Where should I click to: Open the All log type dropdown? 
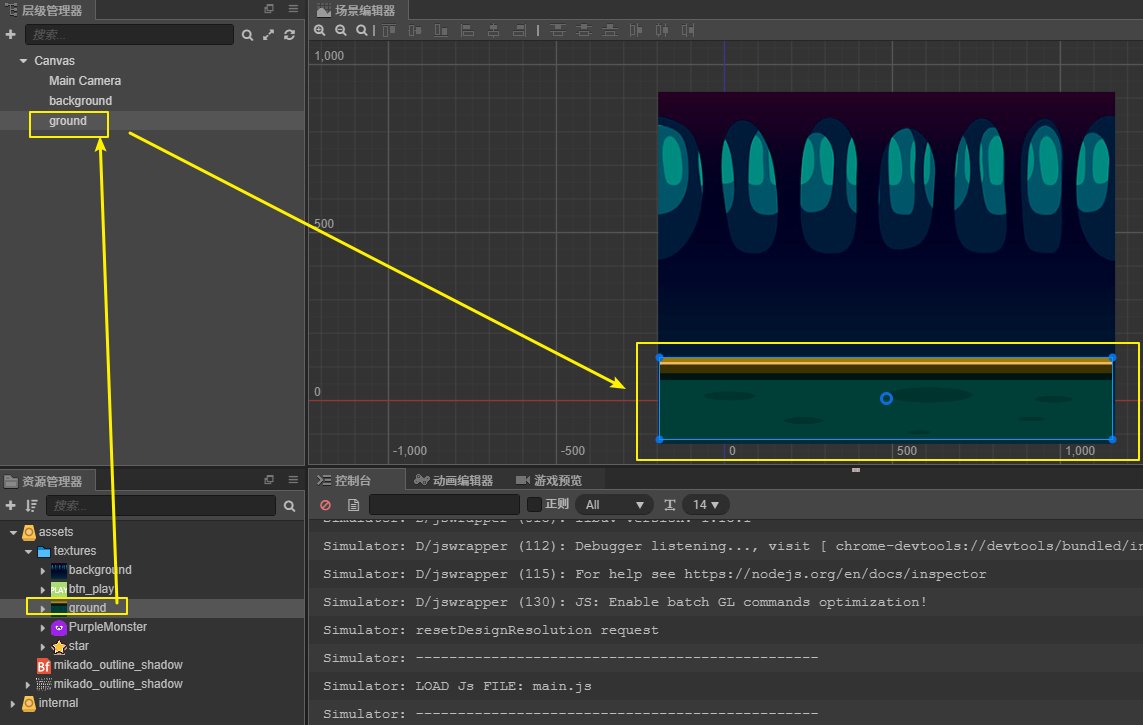(615, 504)
